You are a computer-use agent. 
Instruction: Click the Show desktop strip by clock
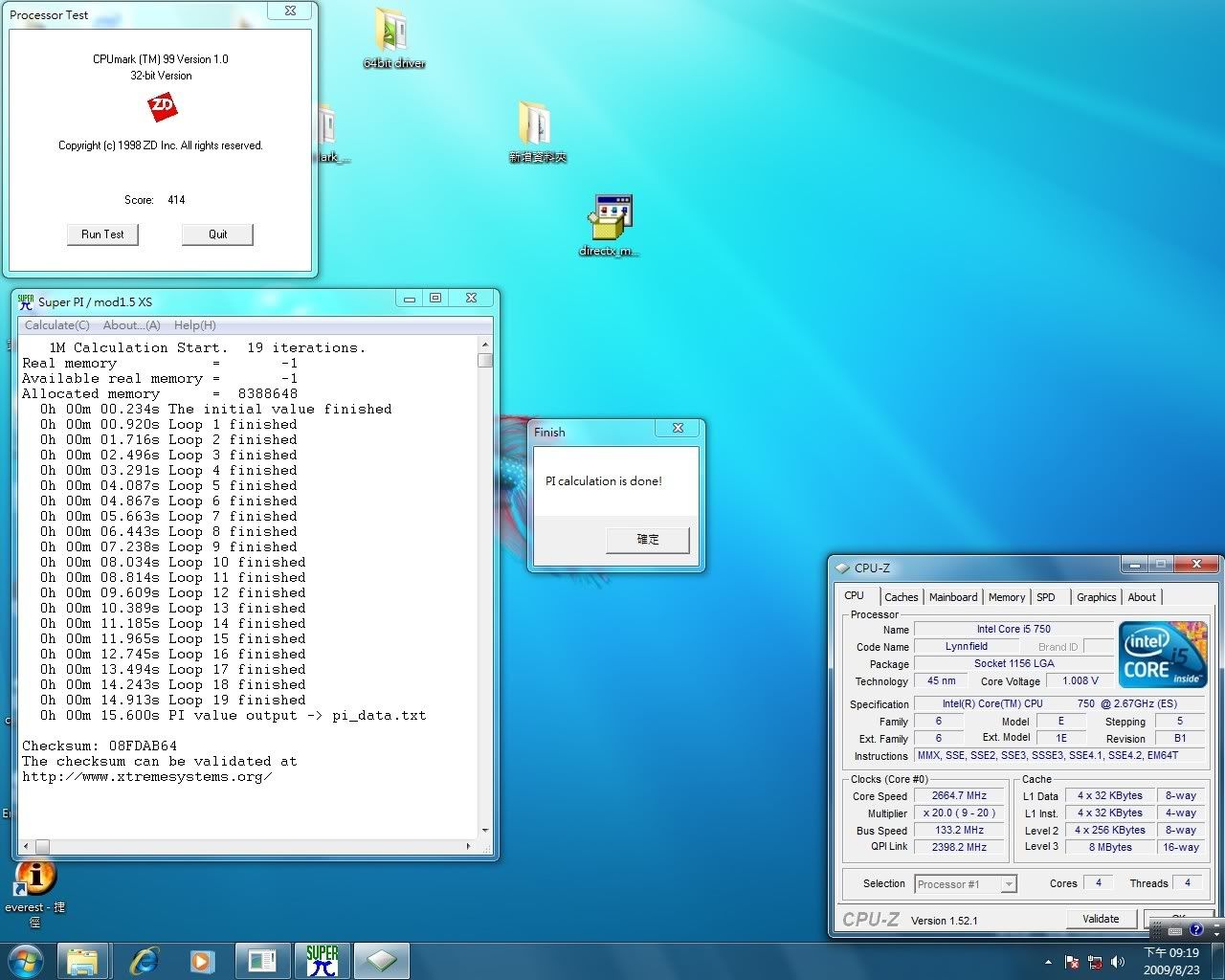(1217, 961)
